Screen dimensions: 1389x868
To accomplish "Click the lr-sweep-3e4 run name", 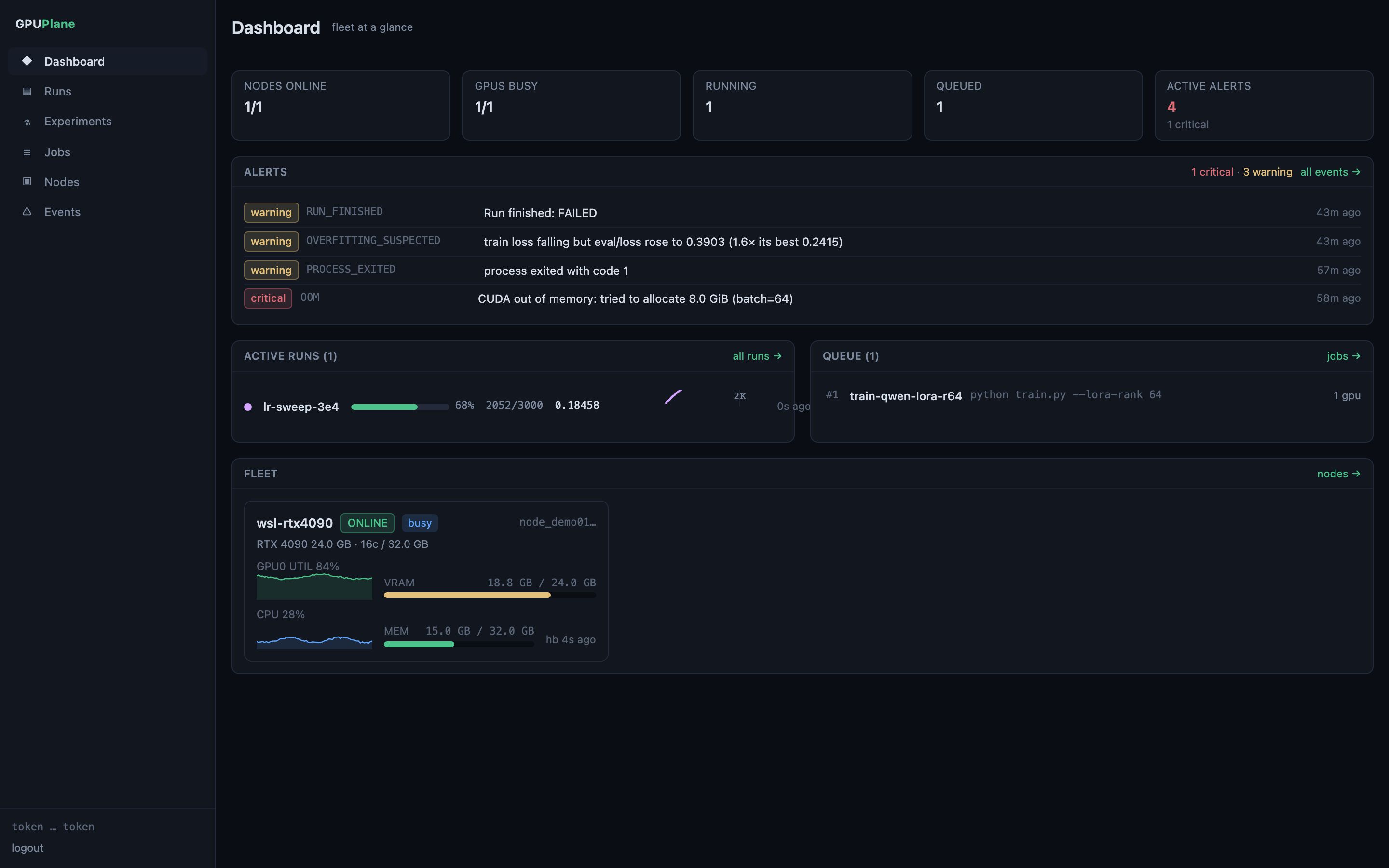I will (x=301, y=407).
